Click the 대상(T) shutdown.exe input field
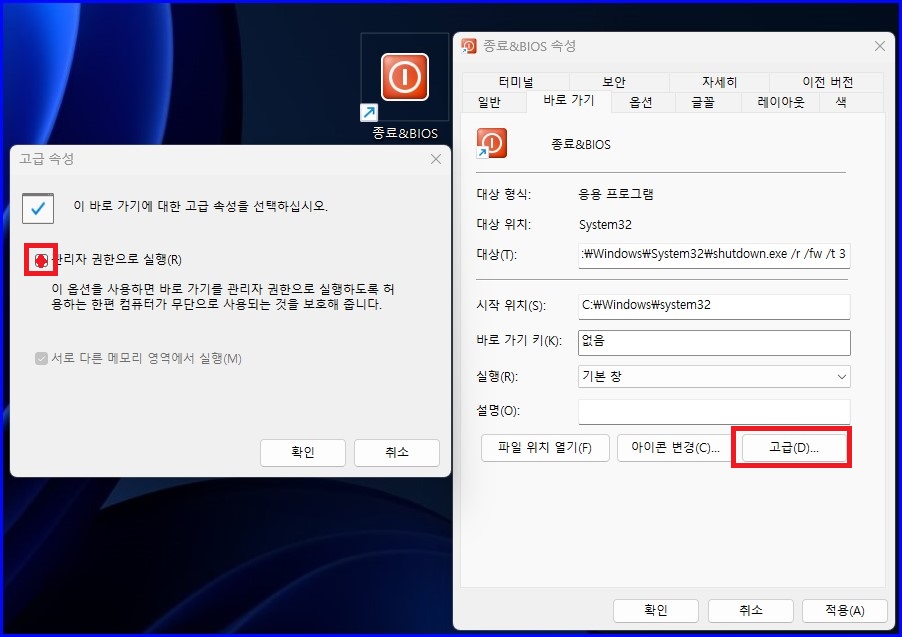Screen dimensions: 902x637 tap(714, 255)
